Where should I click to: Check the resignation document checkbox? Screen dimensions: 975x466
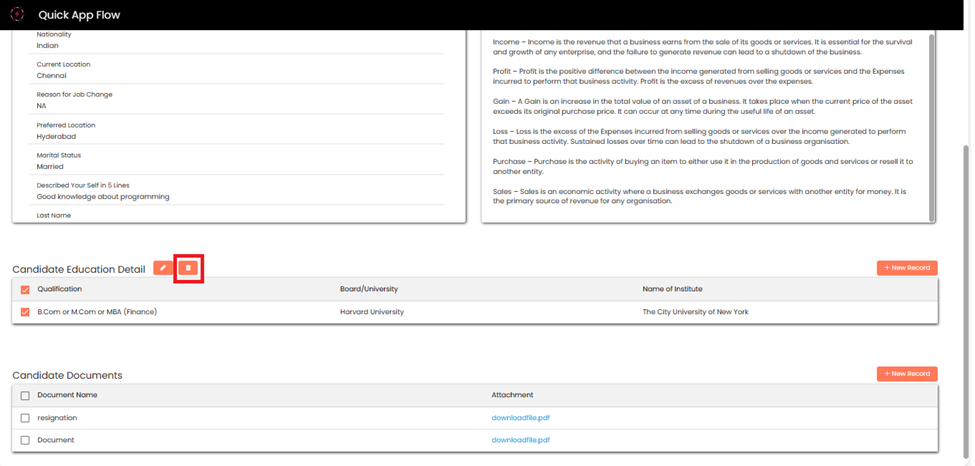click(x=26, y=418)
